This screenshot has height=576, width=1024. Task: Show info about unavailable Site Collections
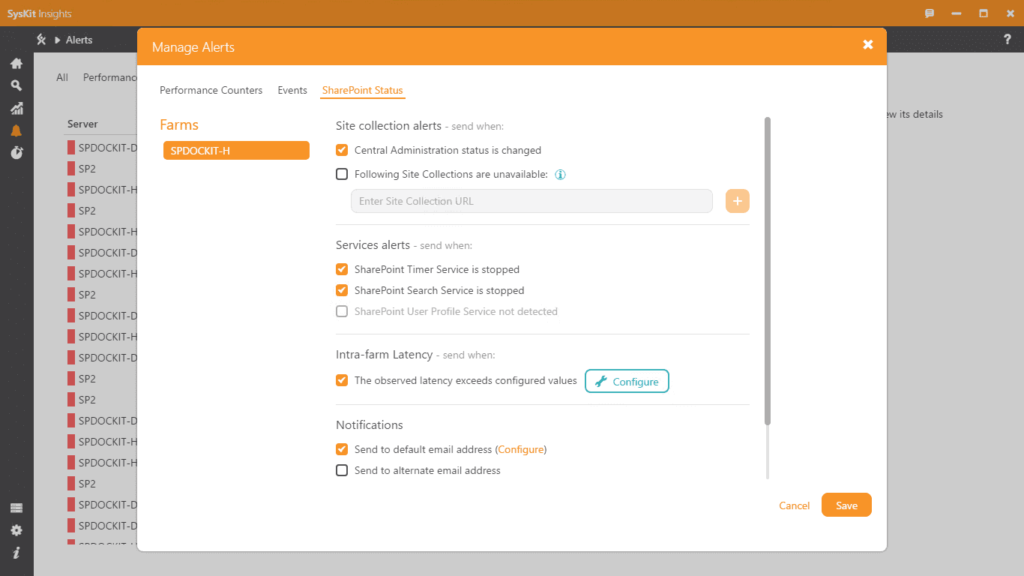tap(560, 174)
